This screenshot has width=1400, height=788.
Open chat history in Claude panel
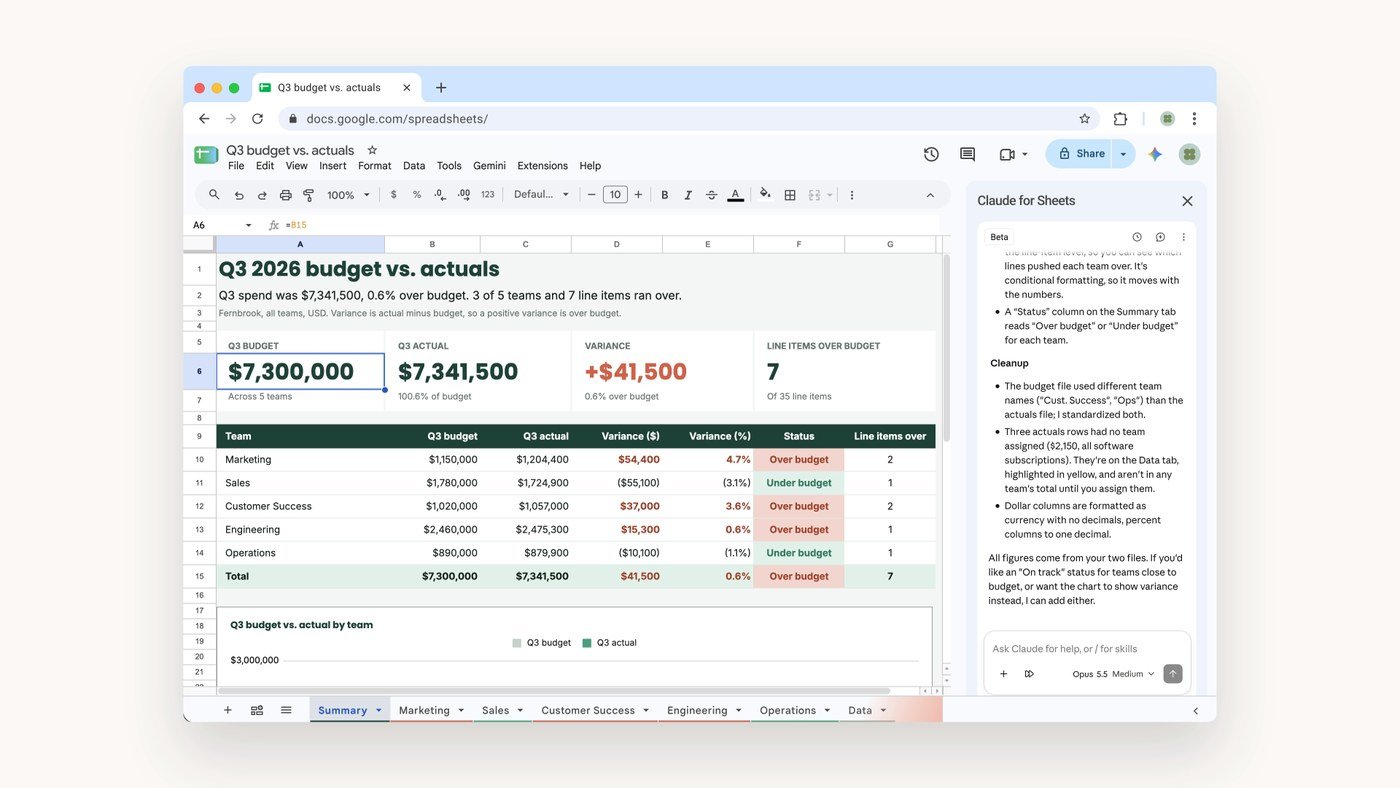pyautogui.click(x=1137, y=237)
